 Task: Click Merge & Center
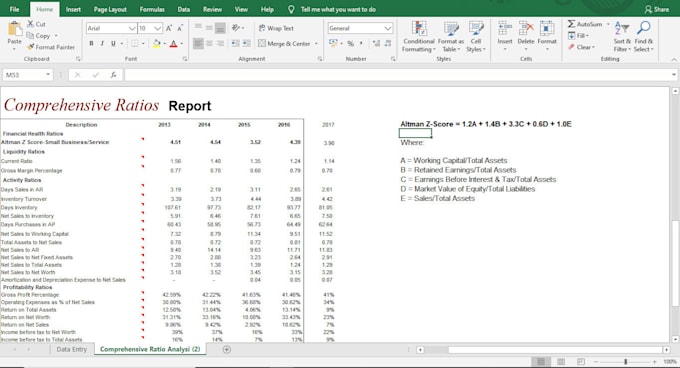coord(284,43)
